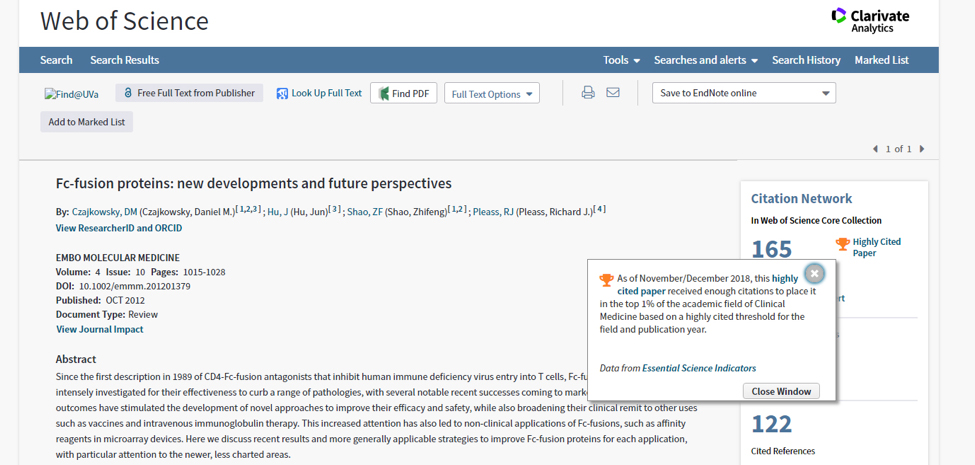
Task: Open the Marked List tab
Action: (881, 60)
